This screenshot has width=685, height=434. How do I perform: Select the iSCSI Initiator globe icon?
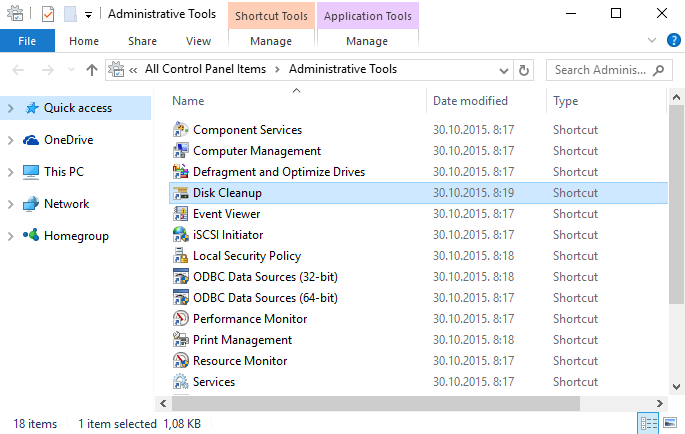point(180,235)
